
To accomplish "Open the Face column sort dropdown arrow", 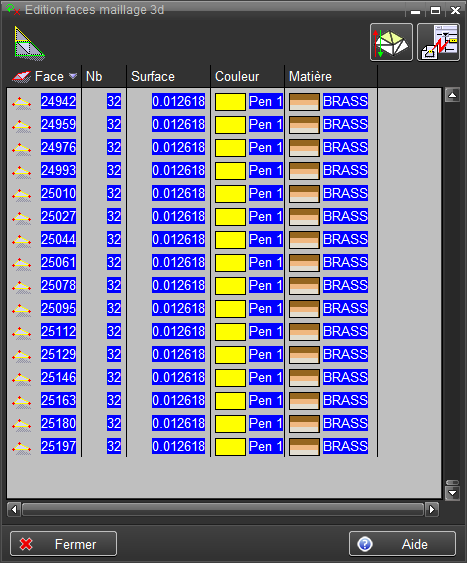I will [73, 76].
